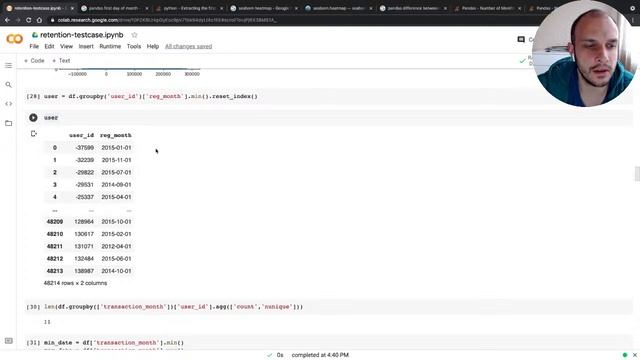Click 'completed at 4:40 PM' status text
Screen dimensions: 640x360
pos(320,355)
